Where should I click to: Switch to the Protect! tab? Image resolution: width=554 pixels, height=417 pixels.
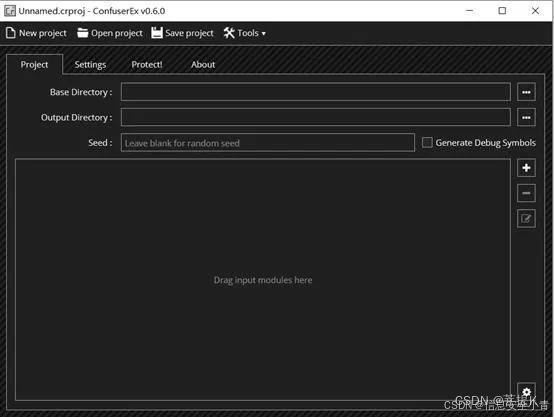[x=147, y=65]
